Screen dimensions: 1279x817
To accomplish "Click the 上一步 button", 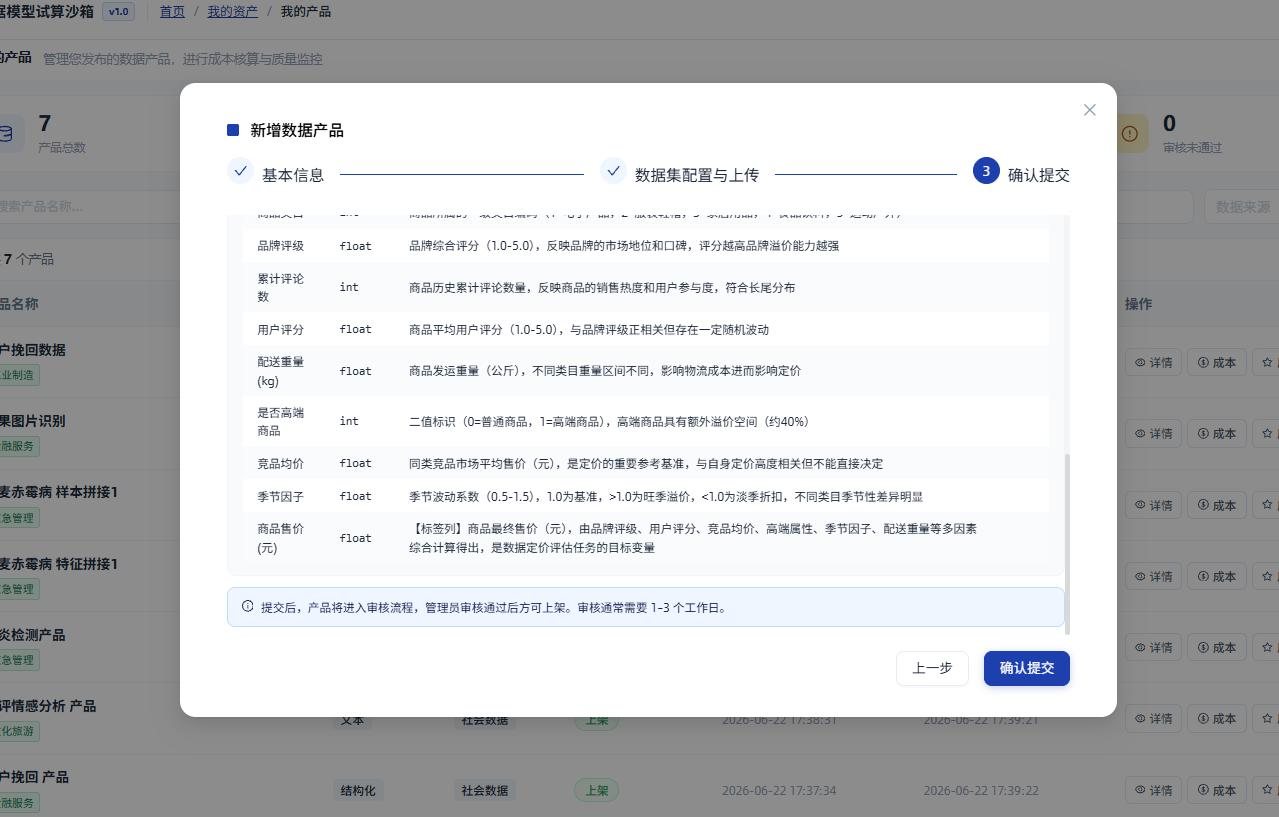I will pyautogui.click(x=932, y=668).
